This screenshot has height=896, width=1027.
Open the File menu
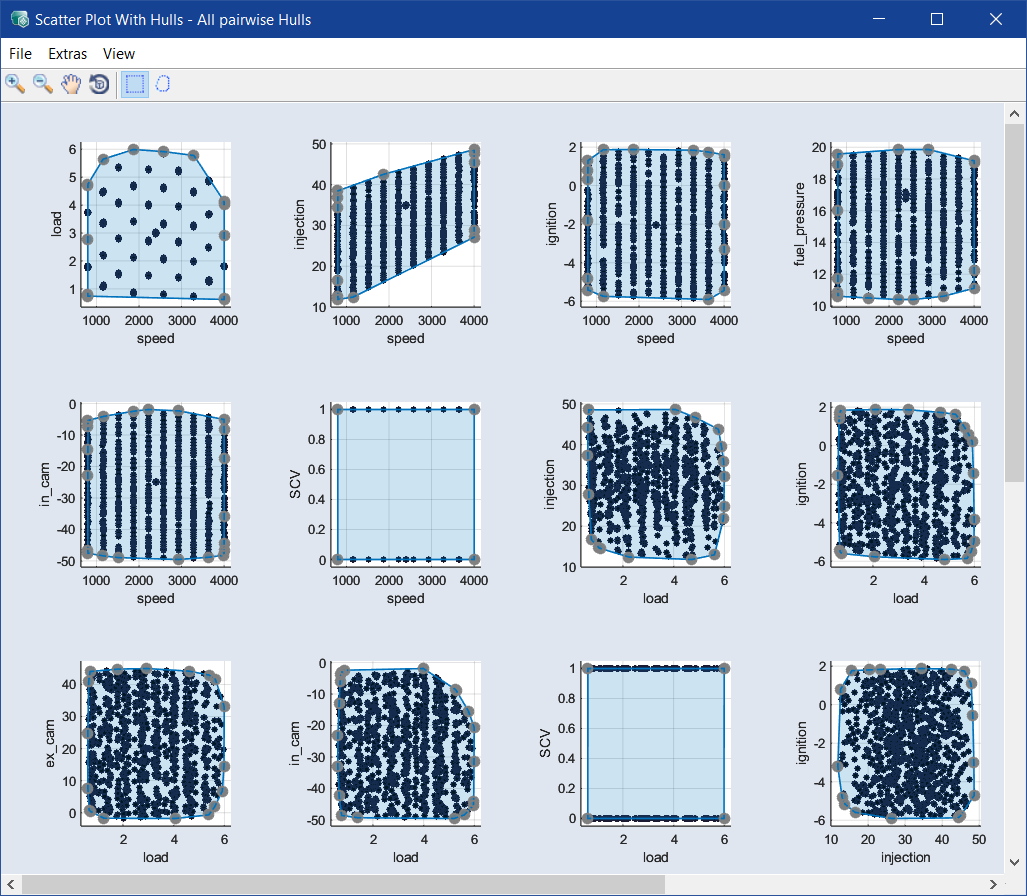20,54
